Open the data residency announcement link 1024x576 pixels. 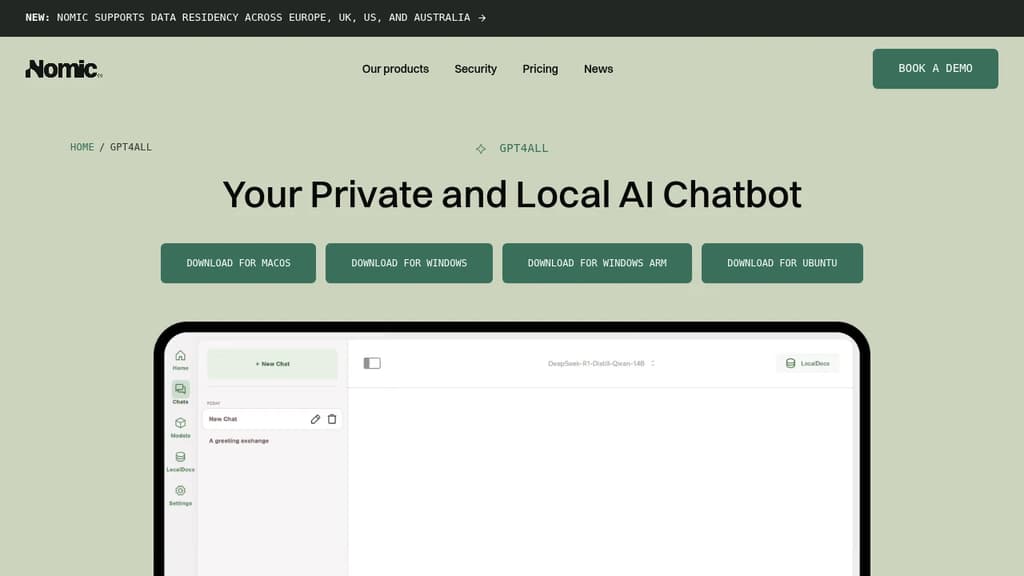[255, 18]
